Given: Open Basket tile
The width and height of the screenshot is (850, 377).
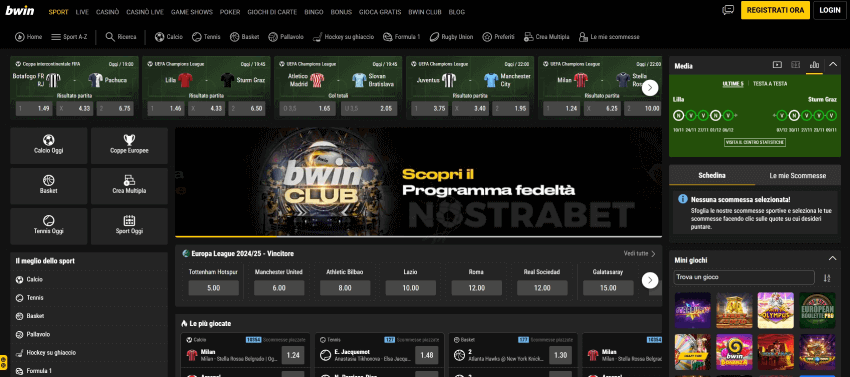Looking at the screenshot, I should point(49,186).
